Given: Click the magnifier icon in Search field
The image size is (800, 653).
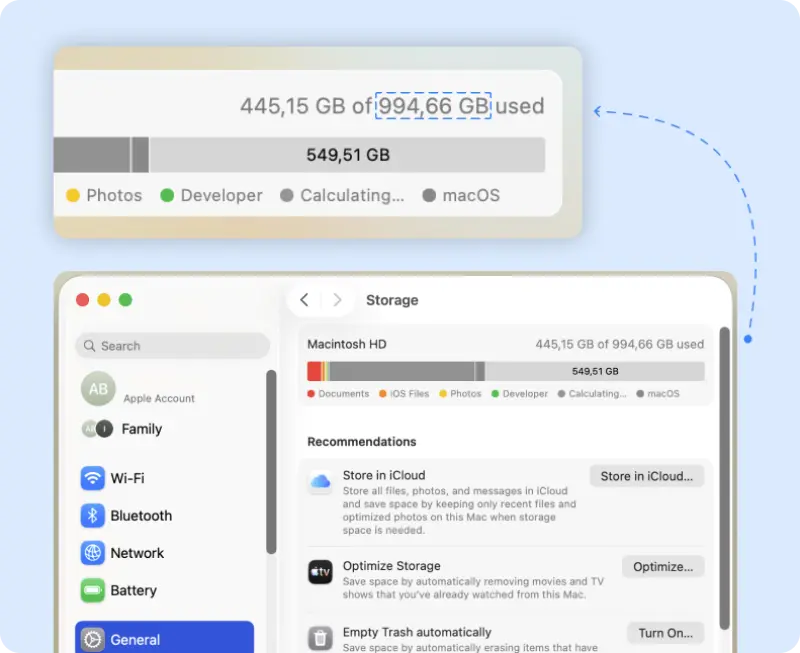Looking at the screenshot, I should [89, 346].
